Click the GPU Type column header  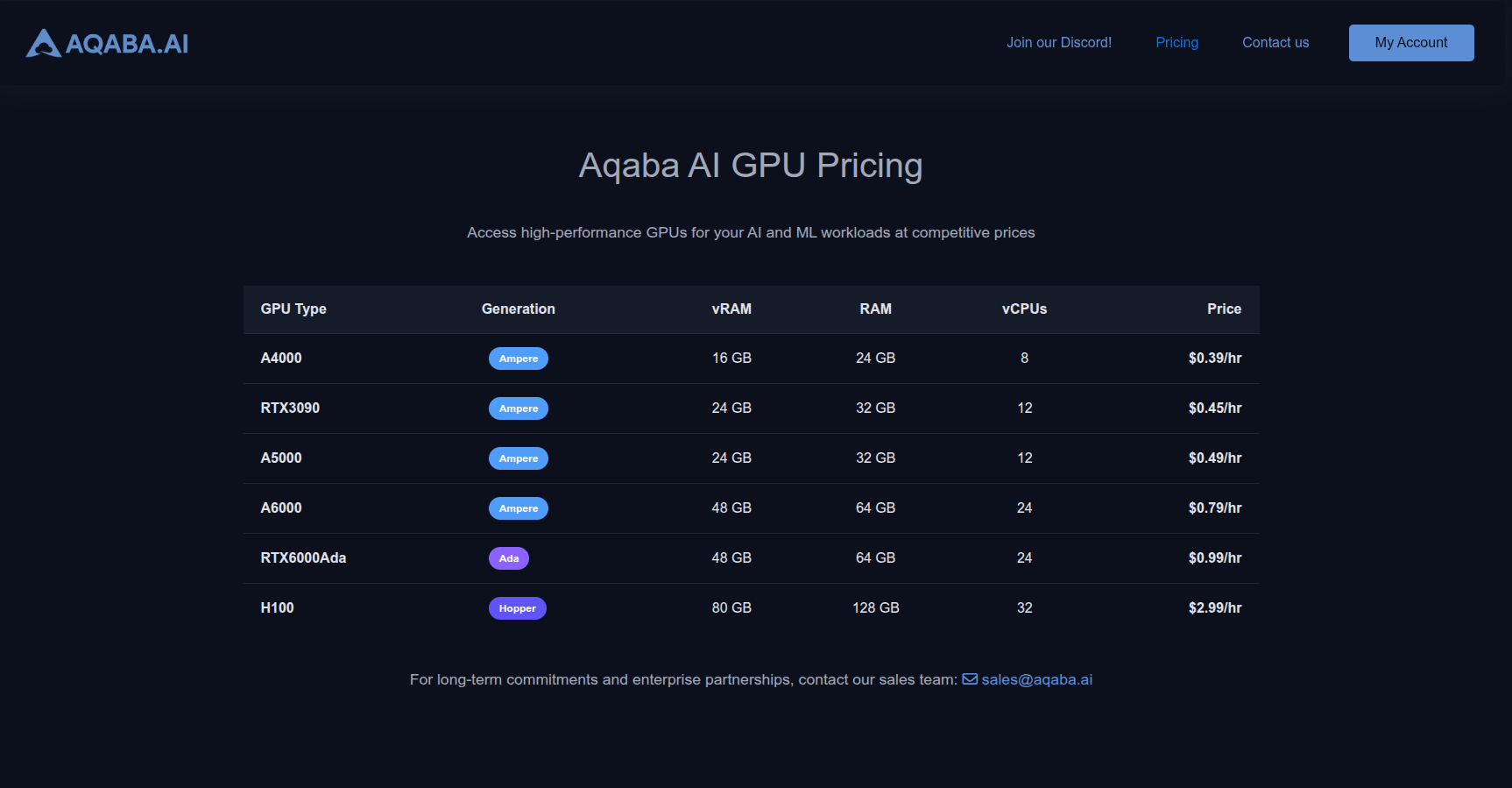(x=293, y=309)
